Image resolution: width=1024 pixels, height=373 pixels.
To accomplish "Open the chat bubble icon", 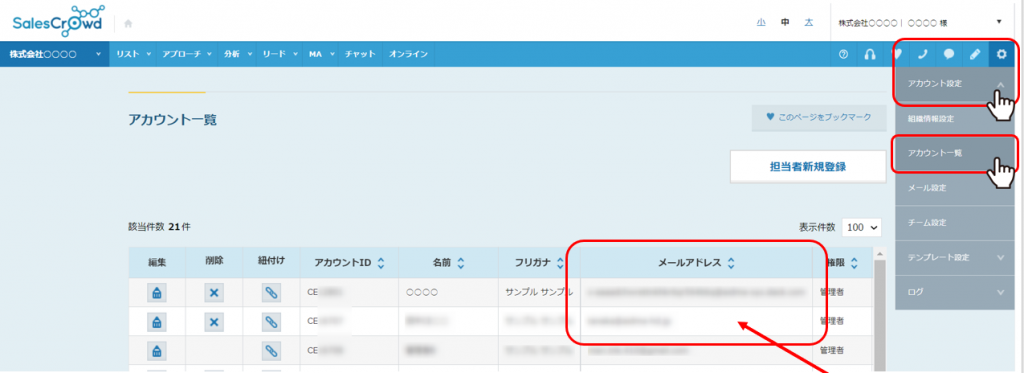I will tap(949, 54).
